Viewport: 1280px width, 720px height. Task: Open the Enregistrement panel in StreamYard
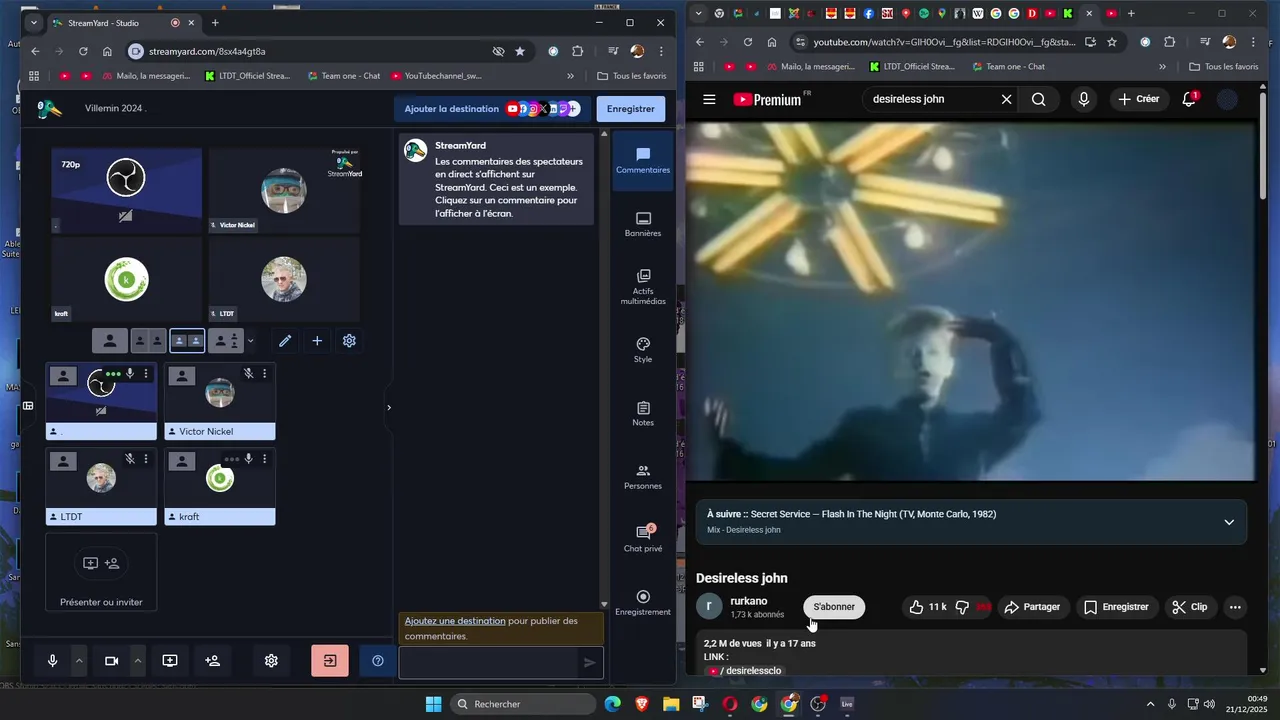tap(643, 603)
